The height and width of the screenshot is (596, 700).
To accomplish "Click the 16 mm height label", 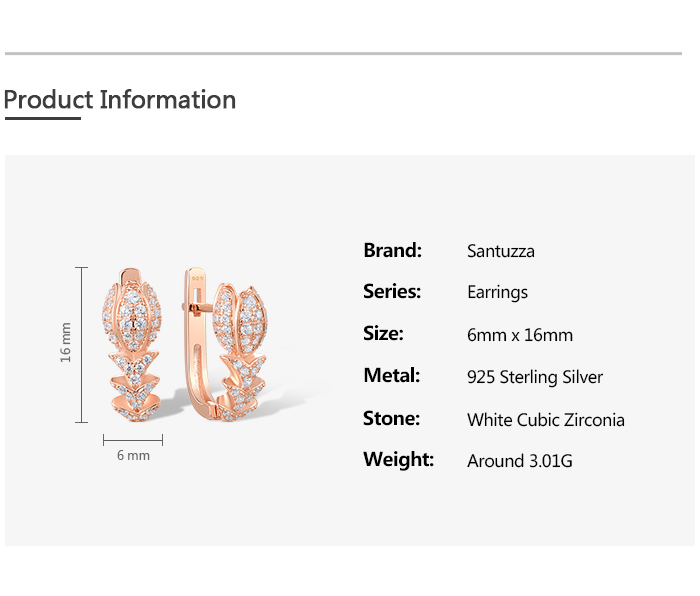I will tap(66, 342).
